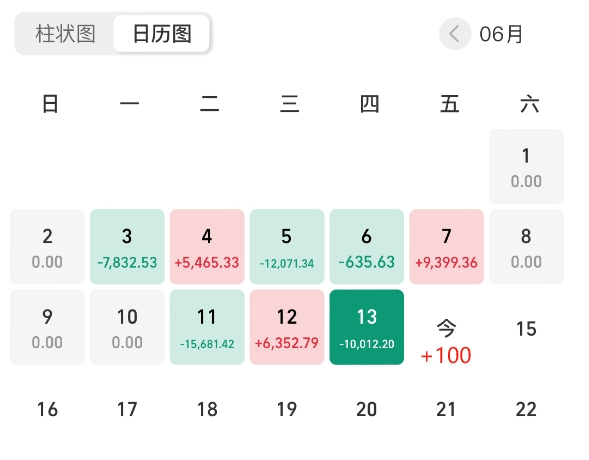Open June 6 with loss -635.63

tap(367, 247)
